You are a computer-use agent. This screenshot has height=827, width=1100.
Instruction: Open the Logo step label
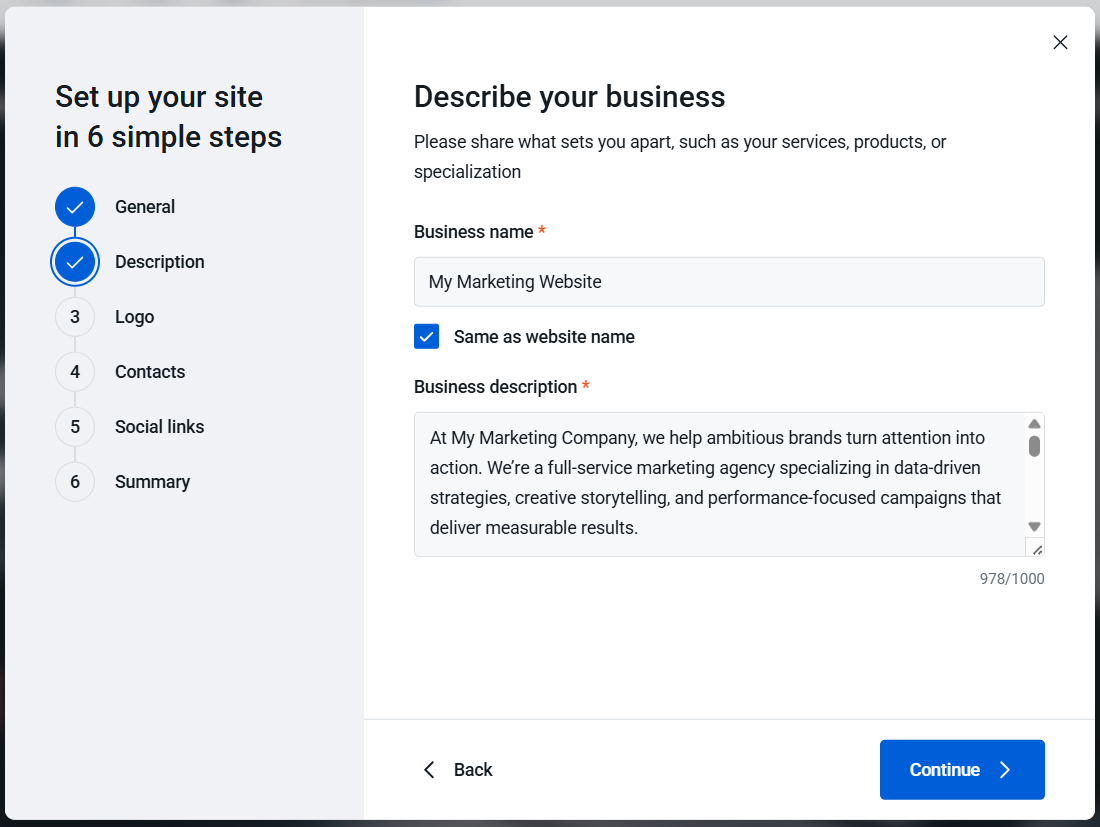(134, 317)
